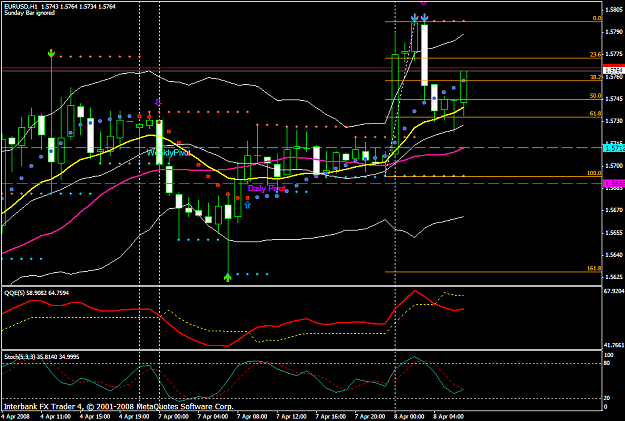Click the 1.5655 price axis label
625x421 pixels.
click(x=614, y=232)
